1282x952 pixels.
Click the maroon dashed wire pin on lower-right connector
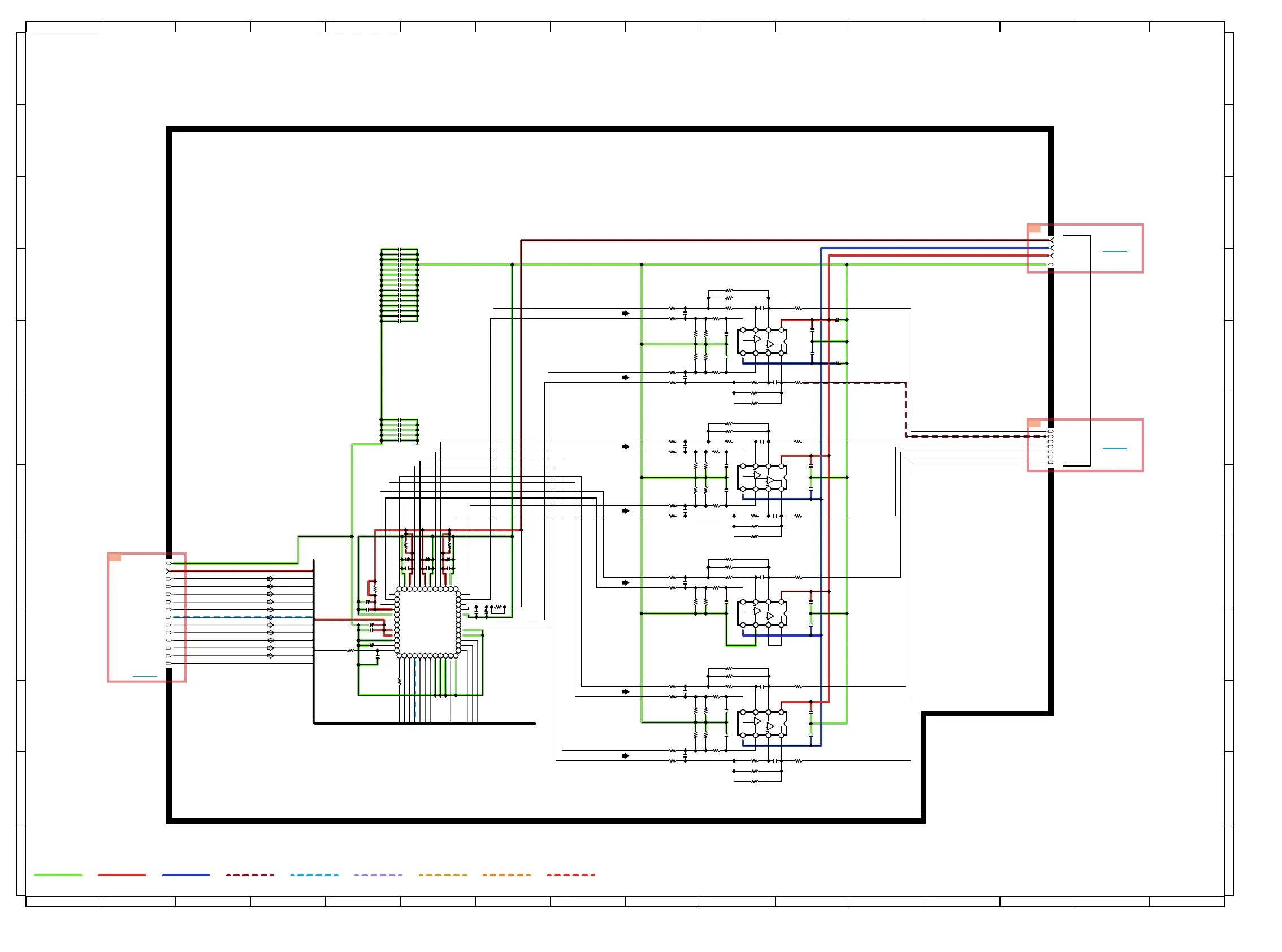point(1050,436)
